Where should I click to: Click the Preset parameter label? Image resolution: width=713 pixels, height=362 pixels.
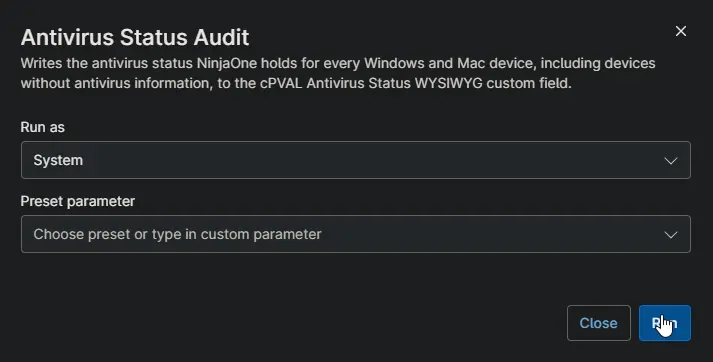point(78,201)
